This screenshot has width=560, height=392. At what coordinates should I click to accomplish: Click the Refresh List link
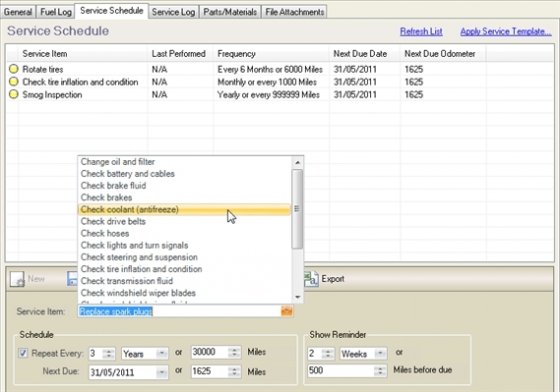point(421,31)
